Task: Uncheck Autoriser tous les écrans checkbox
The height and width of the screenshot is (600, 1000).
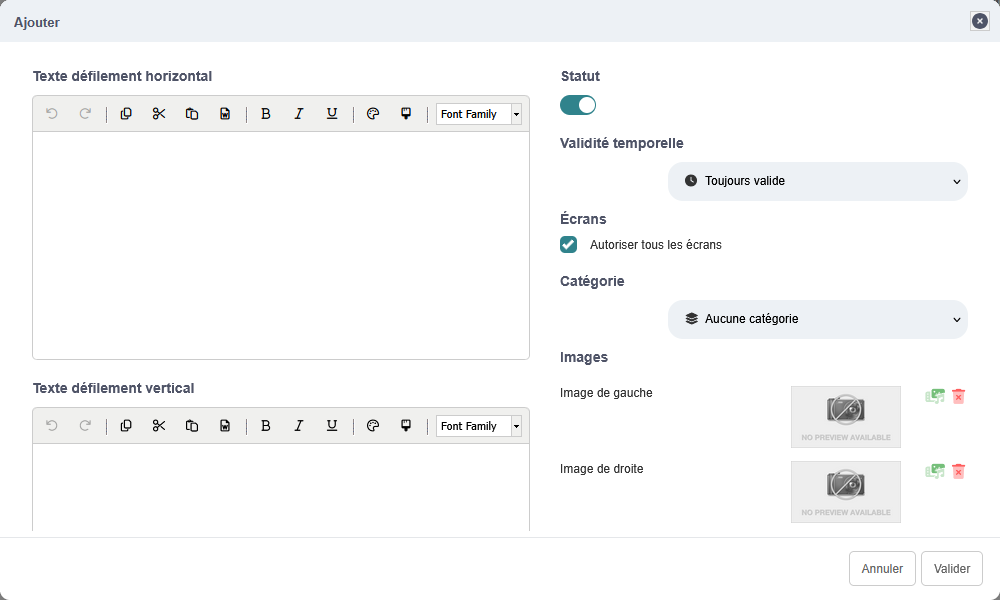Action: [x=569, y=244]
